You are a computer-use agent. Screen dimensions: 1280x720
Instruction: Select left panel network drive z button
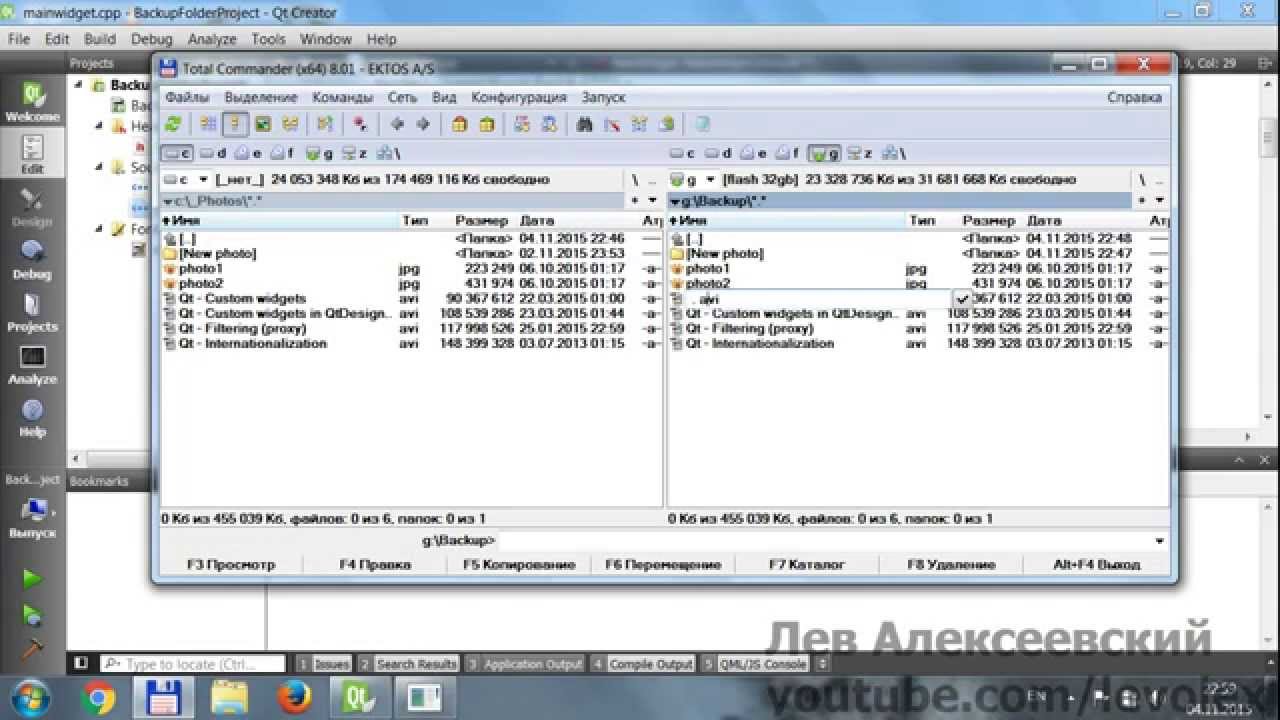pos(355,153)
